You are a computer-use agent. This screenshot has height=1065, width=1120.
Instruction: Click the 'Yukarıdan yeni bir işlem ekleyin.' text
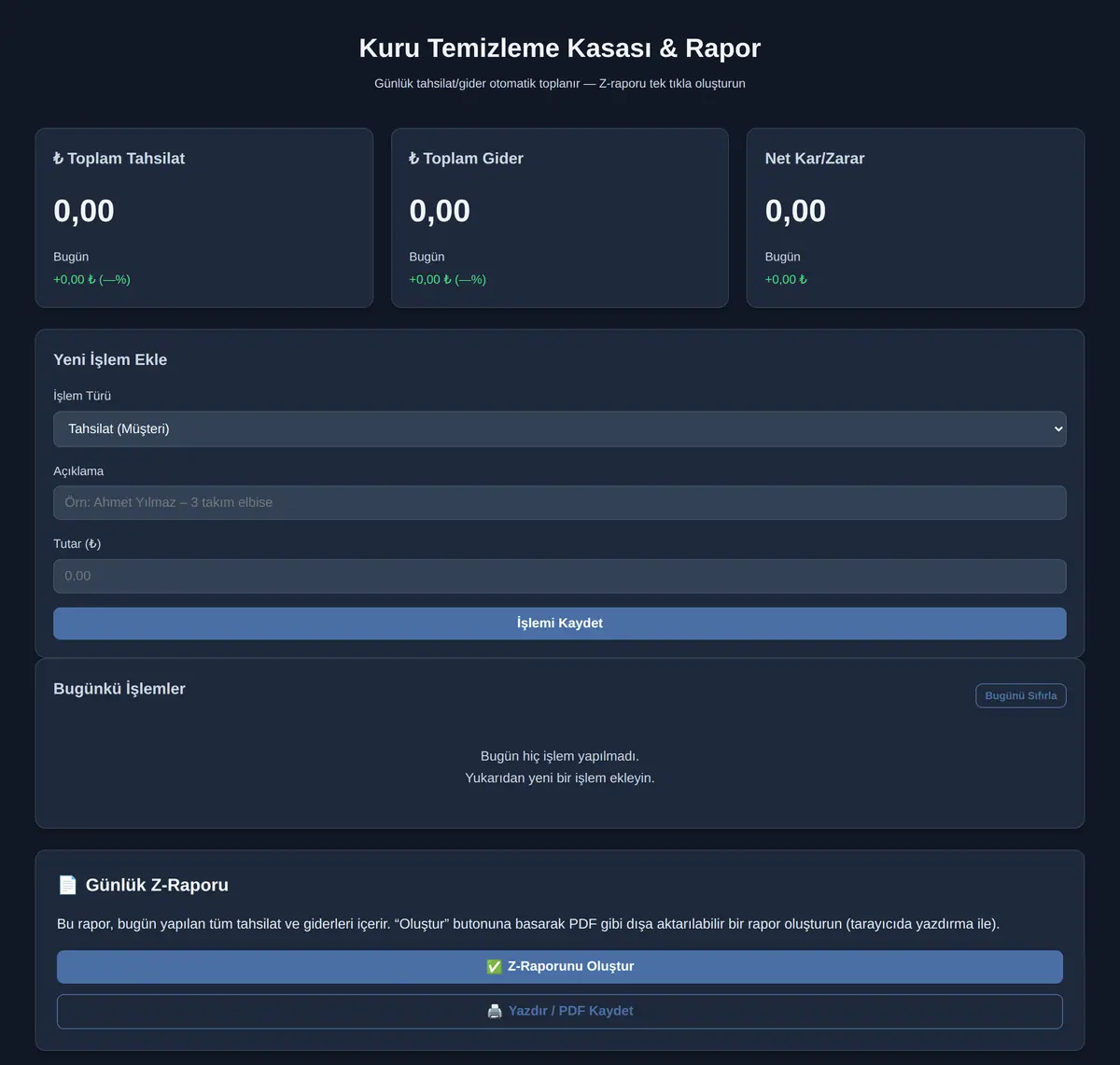(x=560, y=778)
